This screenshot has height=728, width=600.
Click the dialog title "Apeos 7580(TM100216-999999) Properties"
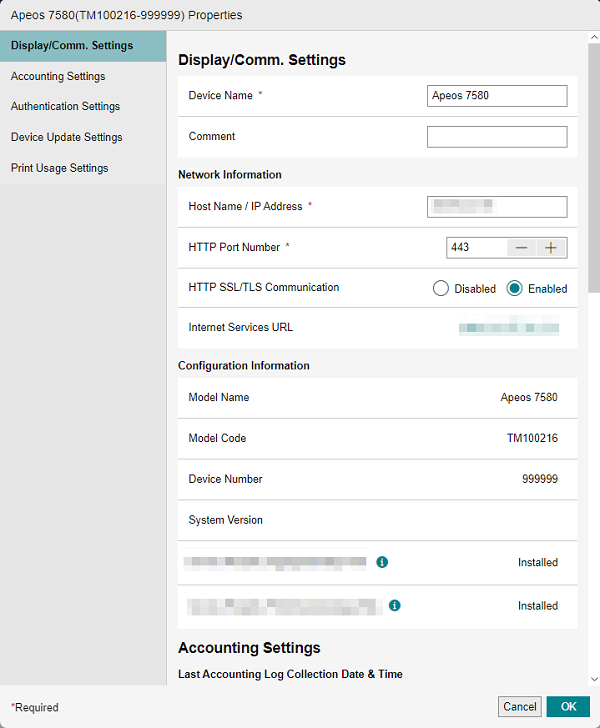pyautogui.click(x=126, y=15)
